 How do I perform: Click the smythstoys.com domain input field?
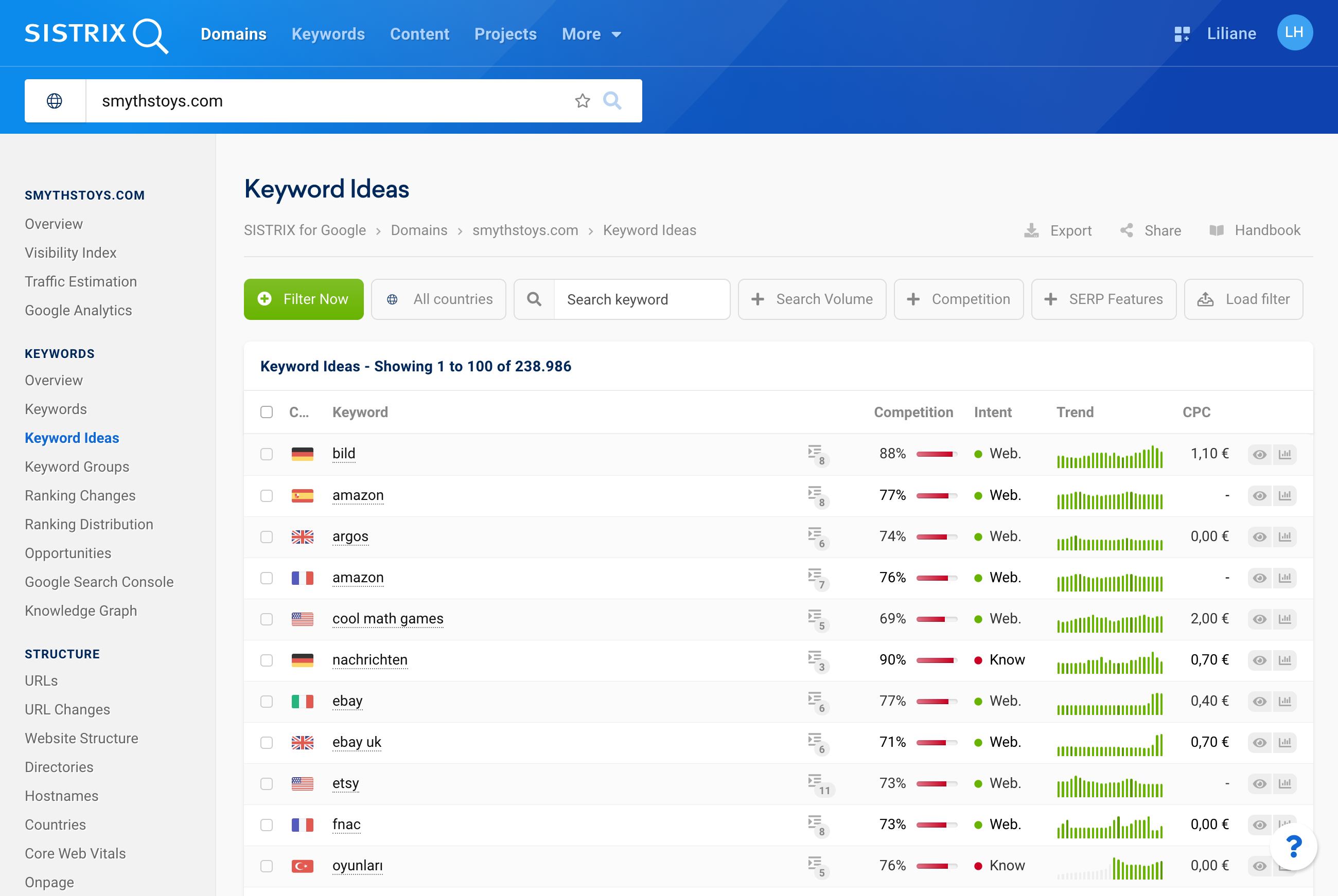(x=328, y=101)
